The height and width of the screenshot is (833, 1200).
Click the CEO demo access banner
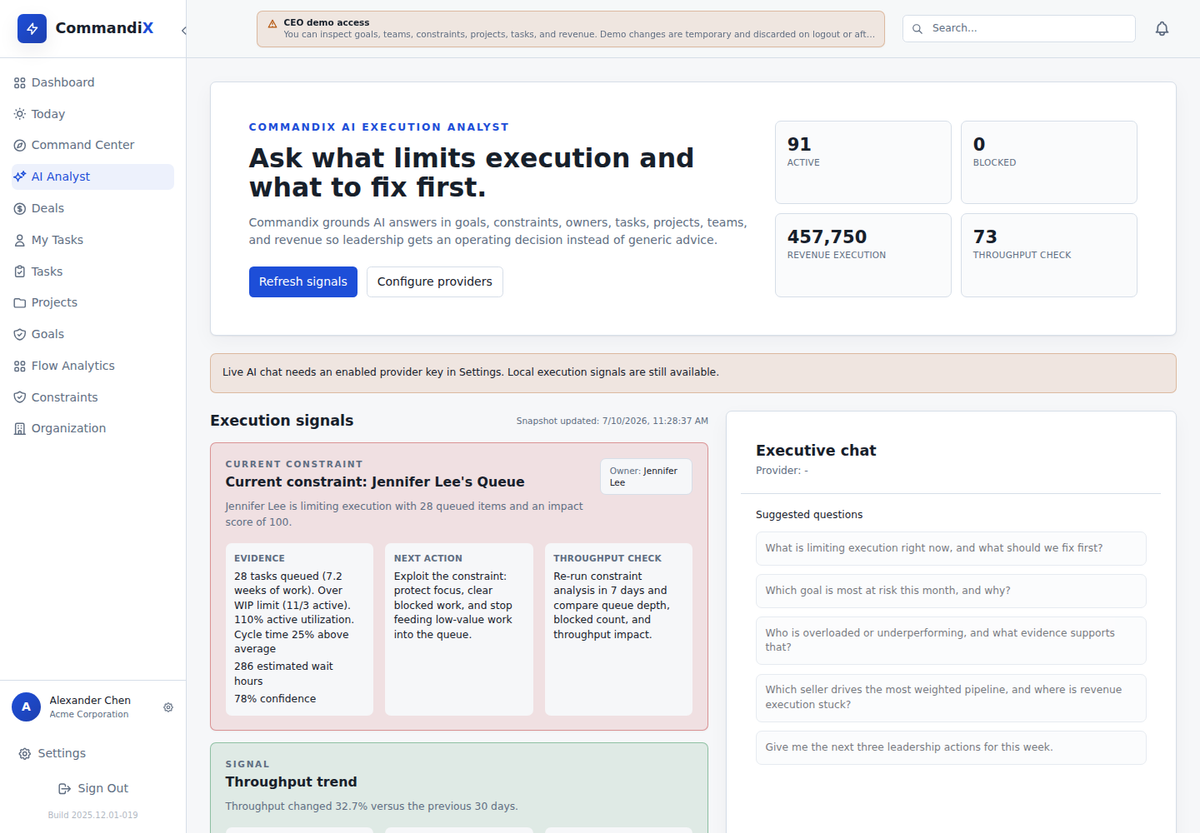pyautogui.click(x=571, y=29)
